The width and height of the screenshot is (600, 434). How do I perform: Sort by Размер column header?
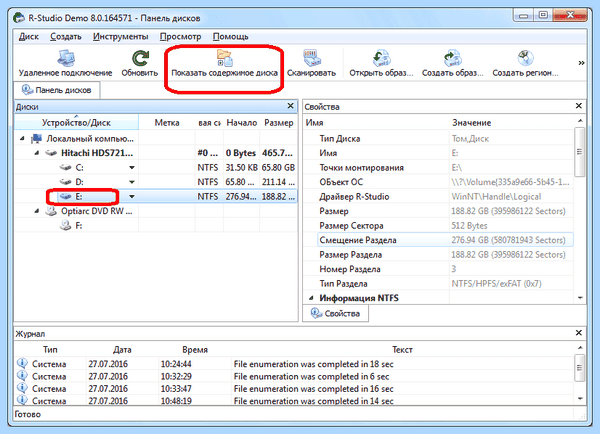279,123
